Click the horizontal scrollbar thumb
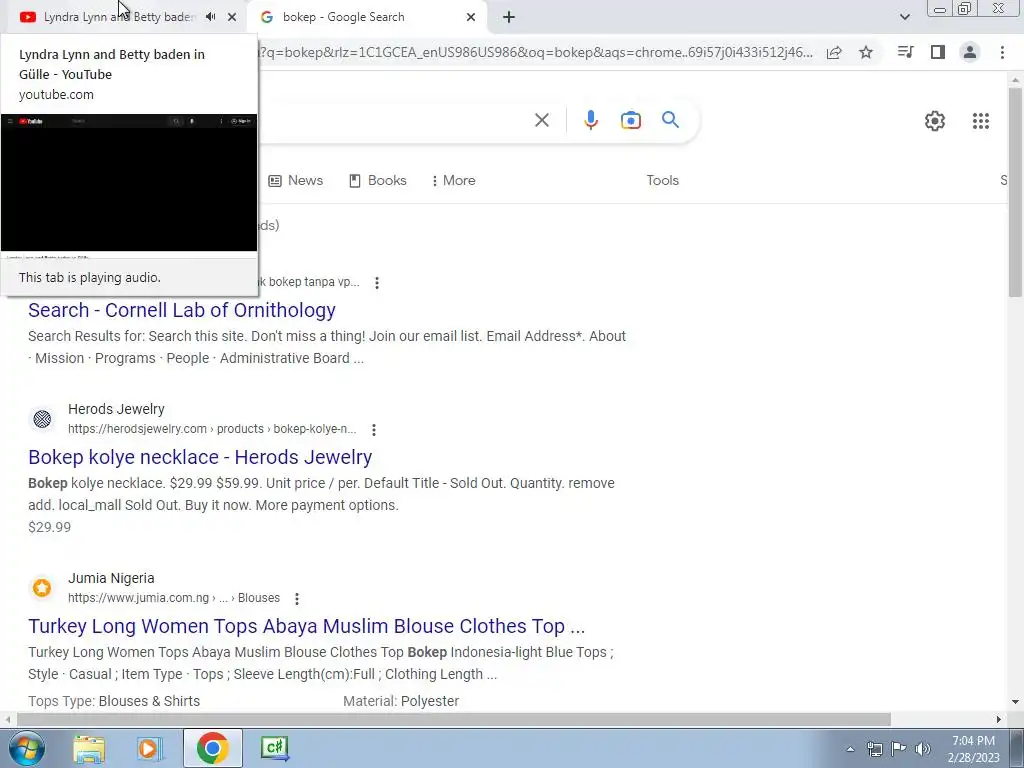This screenshot has width=1024, height=768. [454, 720]
